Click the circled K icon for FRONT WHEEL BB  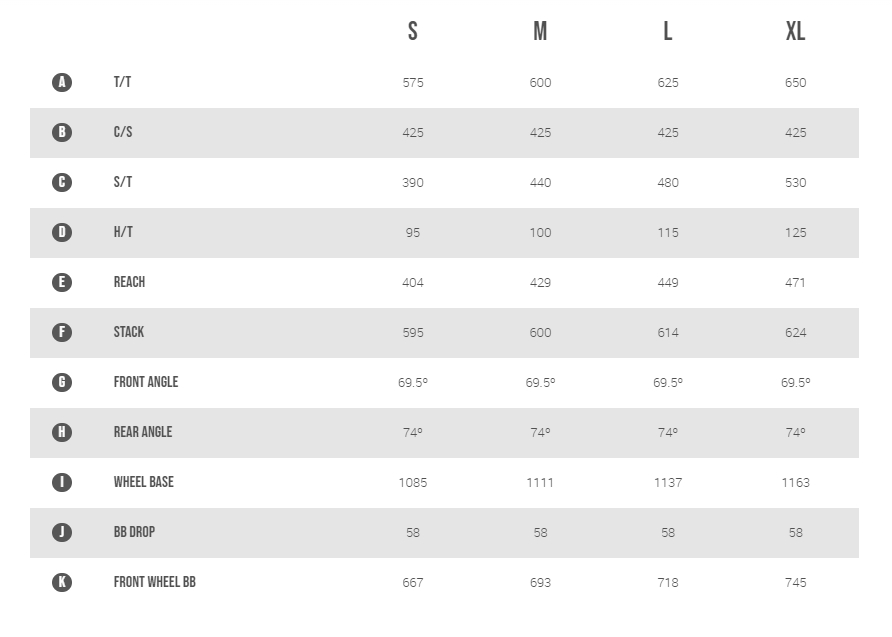pyautogui.click(x=62, y=582)
